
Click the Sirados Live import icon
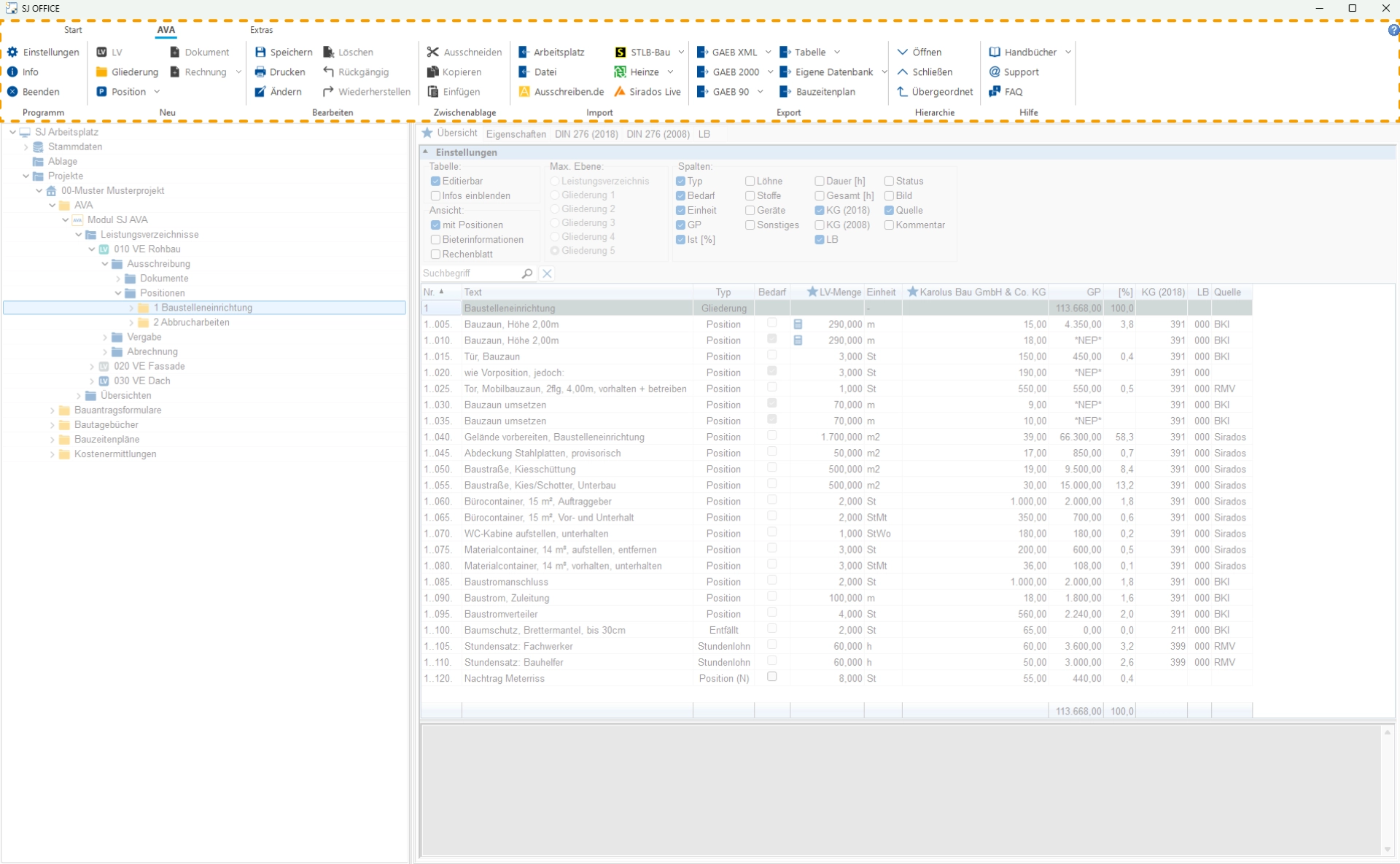(x=620, y=91)
